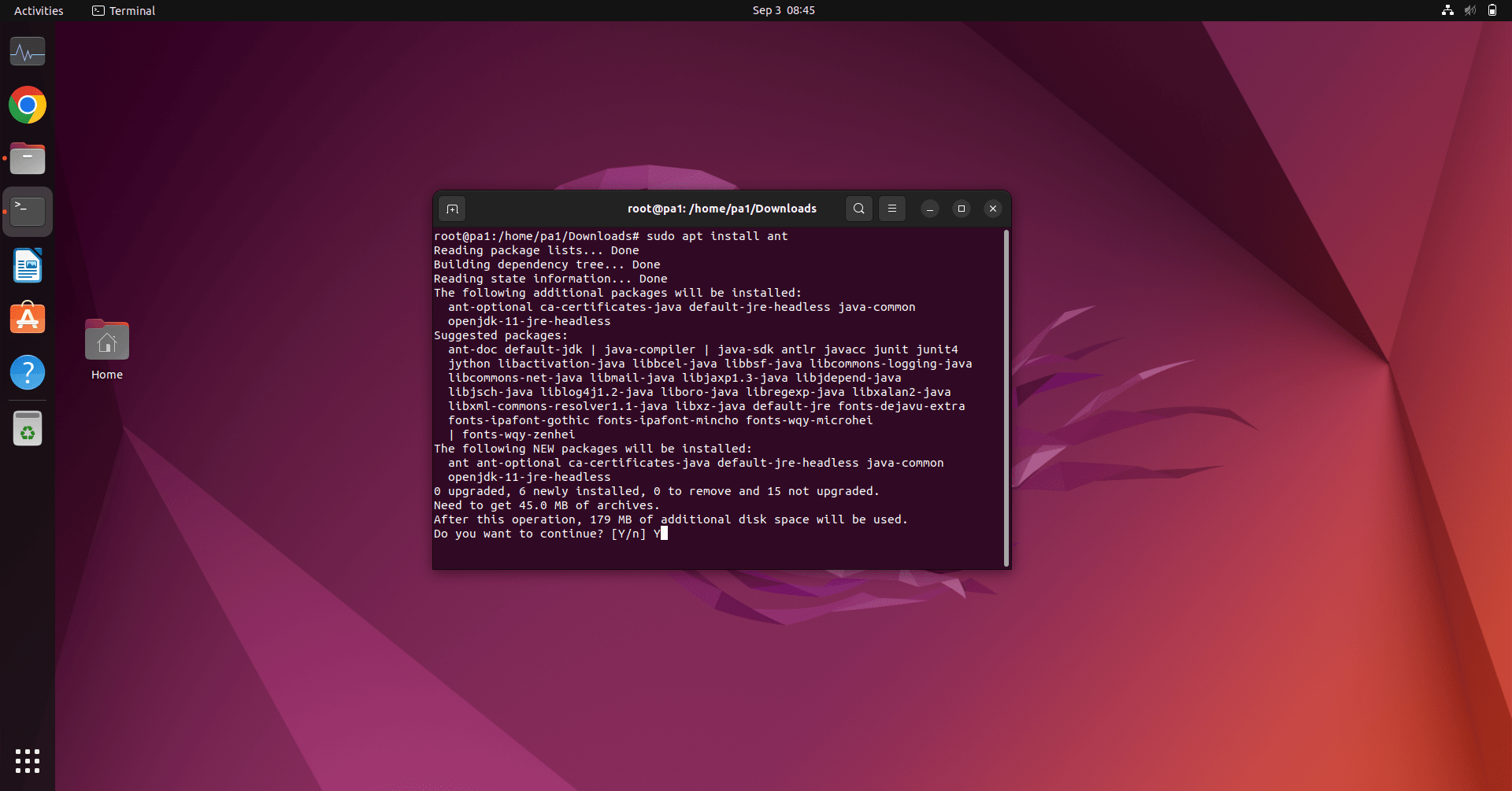Click the network status icon

1447,10
